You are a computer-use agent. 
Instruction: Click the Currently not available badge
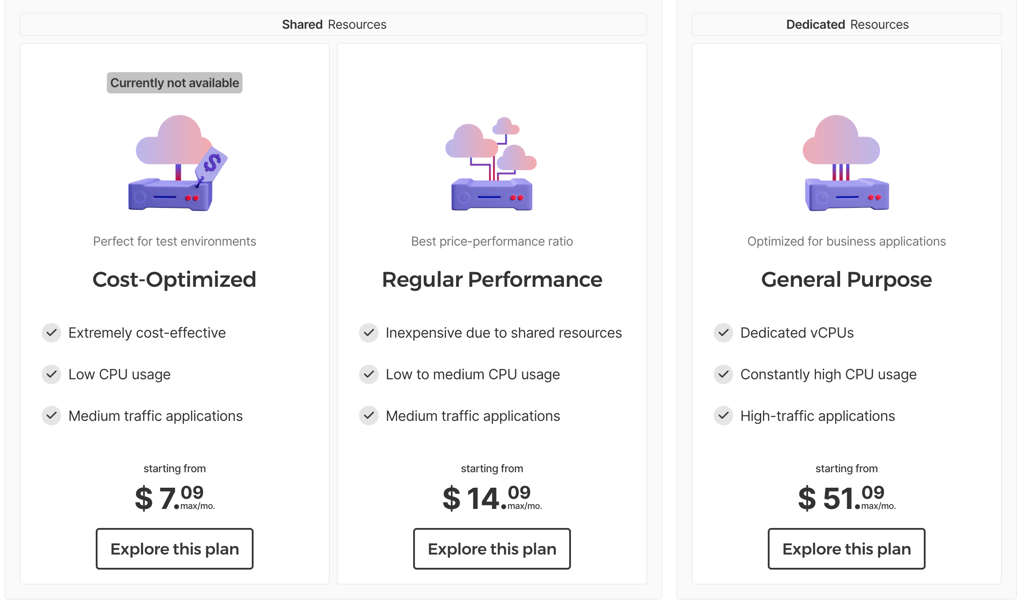(x=174, y=83)
